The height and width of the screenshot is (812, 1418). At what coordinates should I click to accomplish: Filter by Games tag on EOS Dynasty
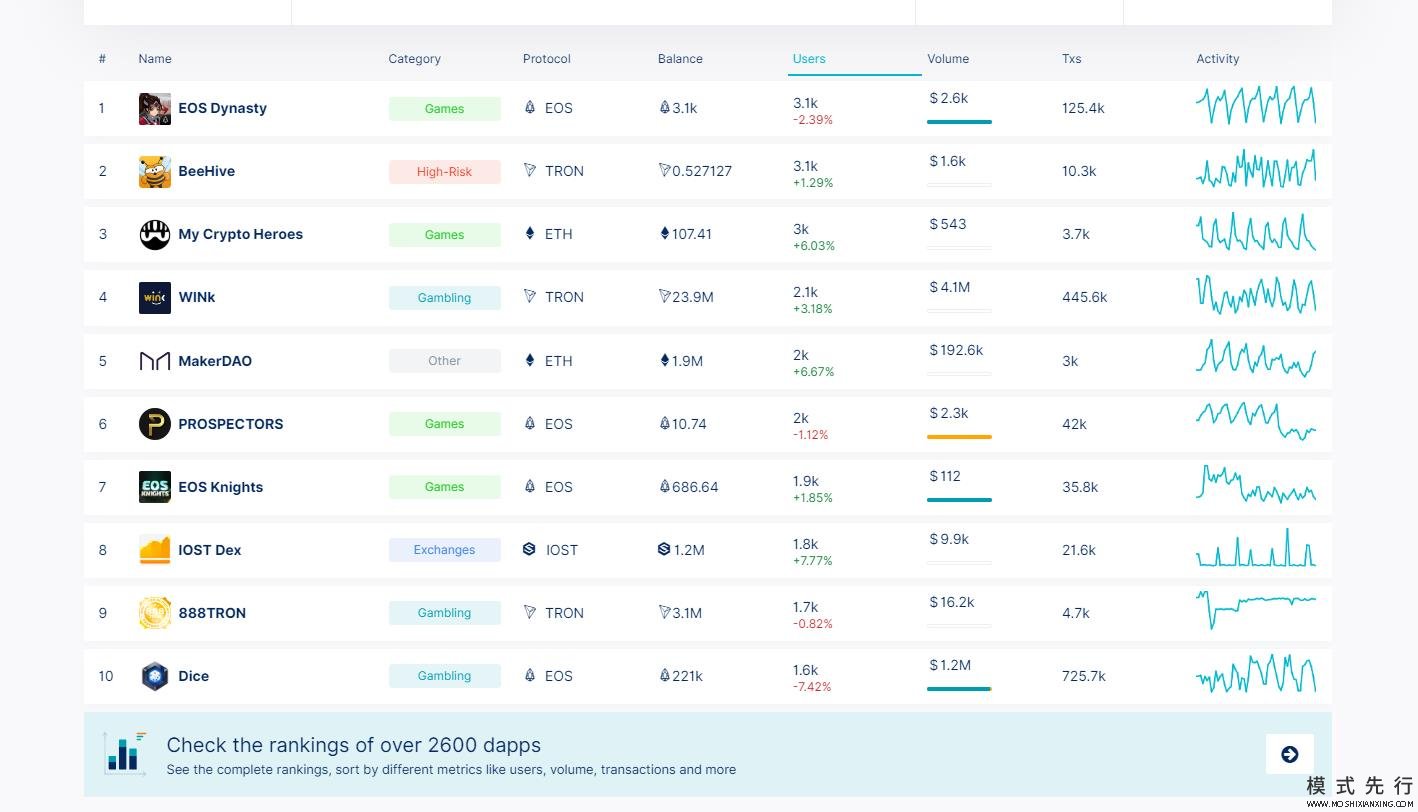pos(445,109)
